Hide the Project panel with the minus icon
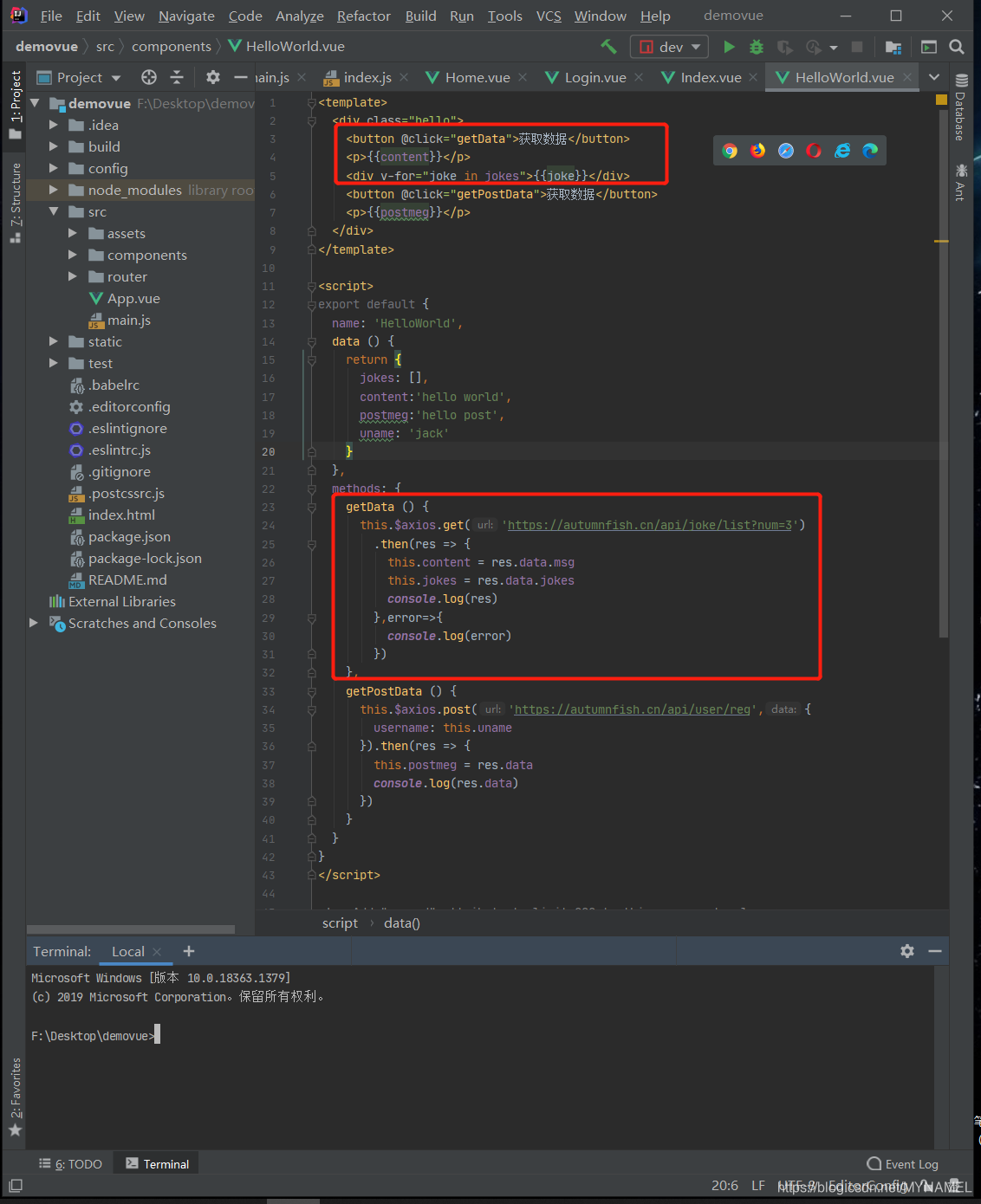This screenshot has height=1204, width=981. click(241, 77)
